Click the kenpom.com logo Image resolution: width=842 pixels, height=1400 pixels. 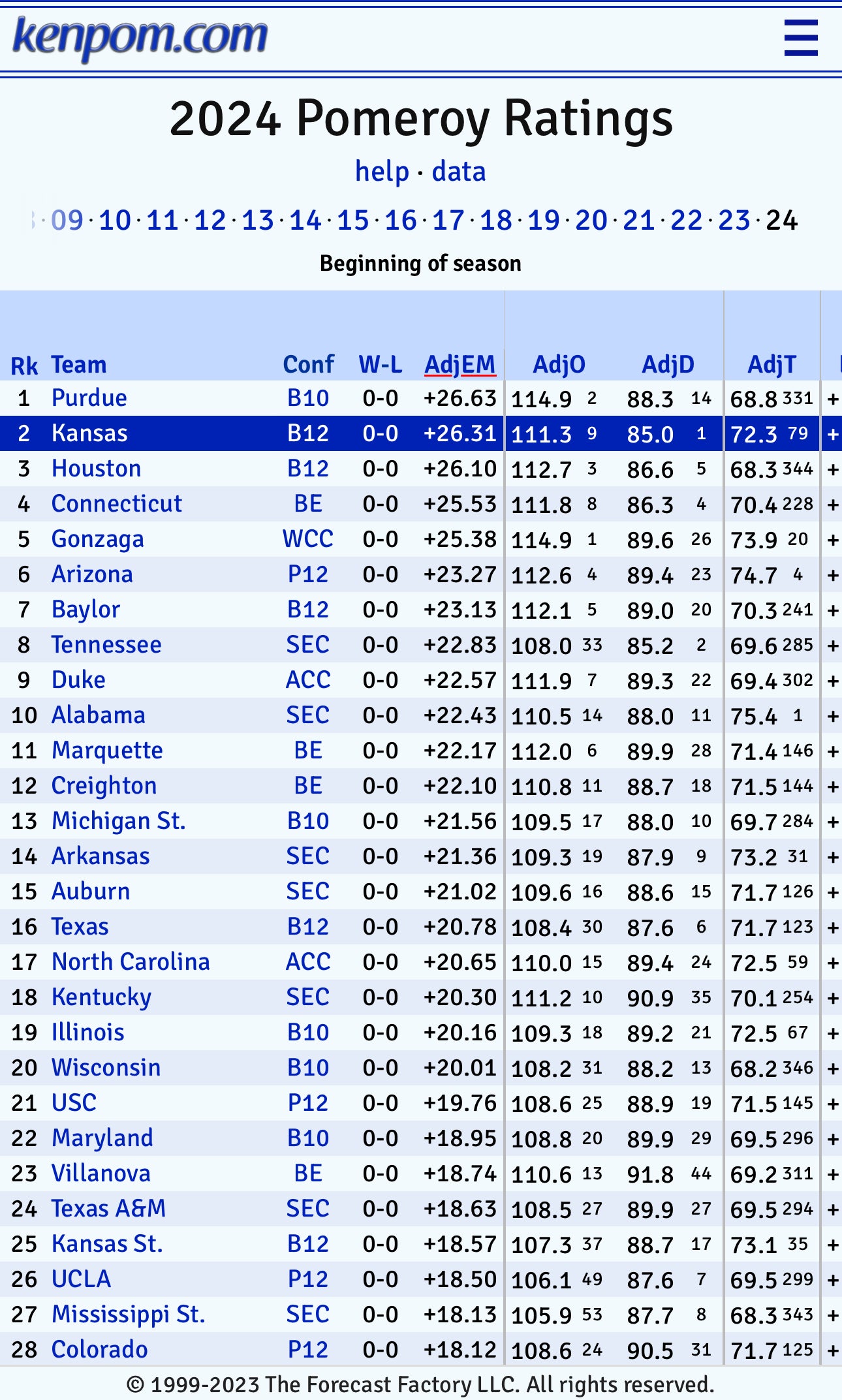pyautogui.click(x=140, y=36)
